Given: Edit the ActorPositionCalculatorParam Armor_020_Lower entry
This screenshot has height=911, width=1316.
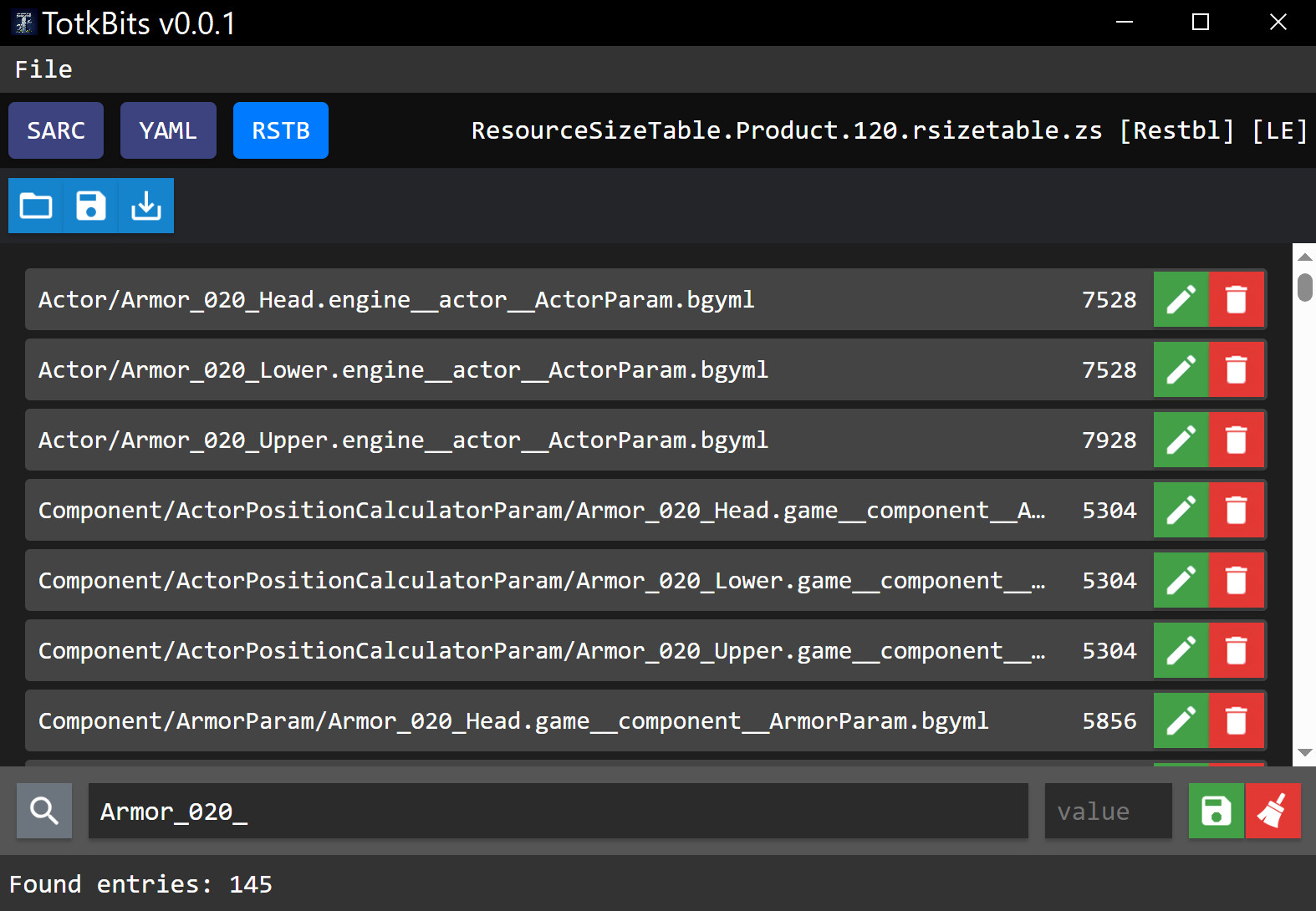Looking at the screenshot, I should (1181, 580).
